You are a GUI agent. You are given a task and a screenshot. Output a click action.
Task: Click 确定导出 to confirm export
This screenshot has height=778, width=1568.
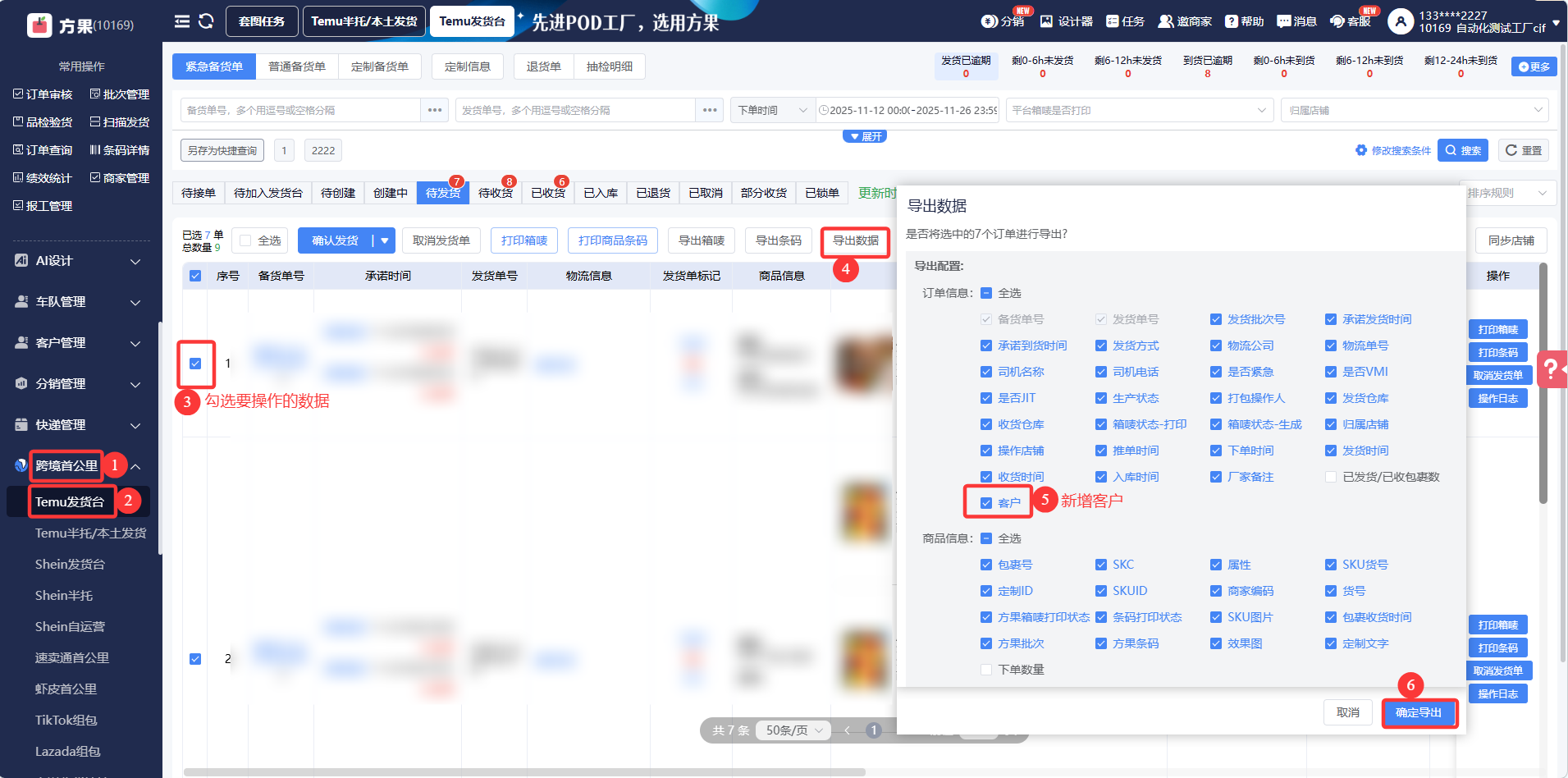pyautogui.click(x=1419, y=712)
